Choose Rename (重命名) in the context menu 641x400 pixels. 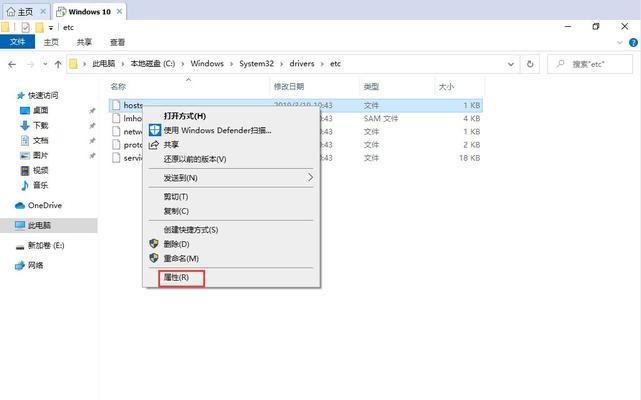click(x=181, y=258)
